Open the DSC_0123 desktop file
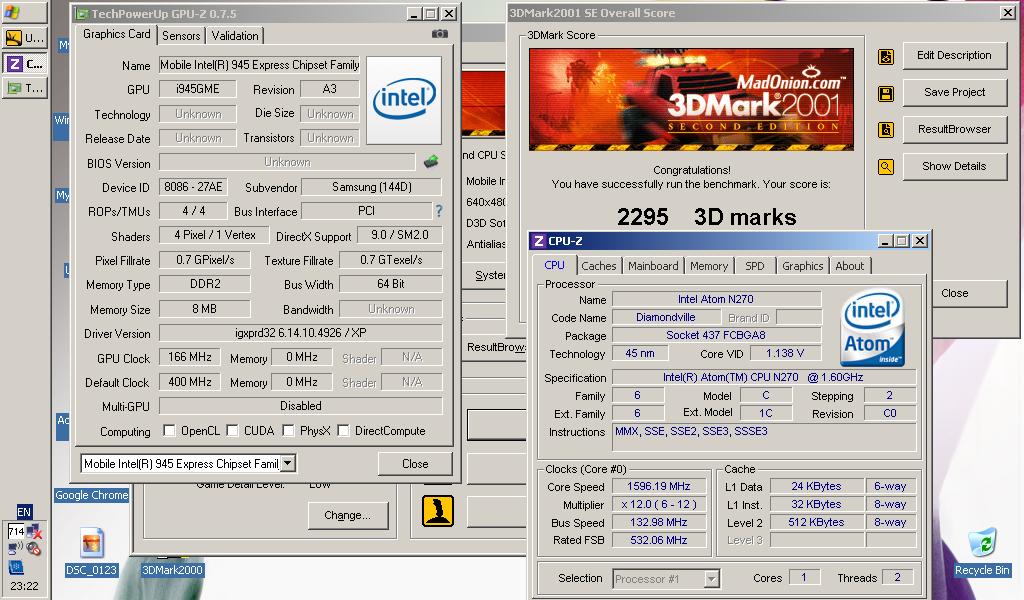 coord(91,552)
